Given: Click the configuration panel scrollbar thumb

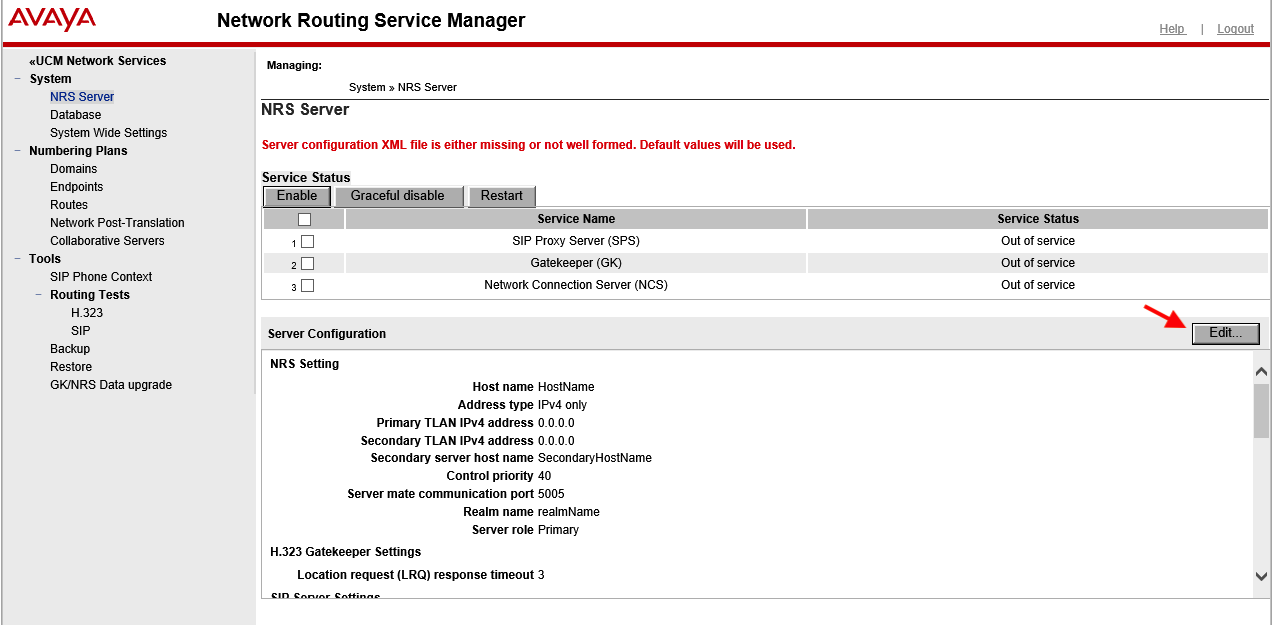Looking at the screenshot, I should tap(1262, 411).
